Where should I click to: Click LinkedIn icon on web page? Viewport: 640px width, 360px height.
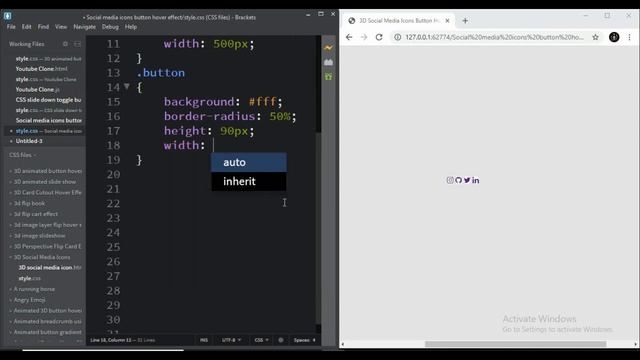coord(476,180)
